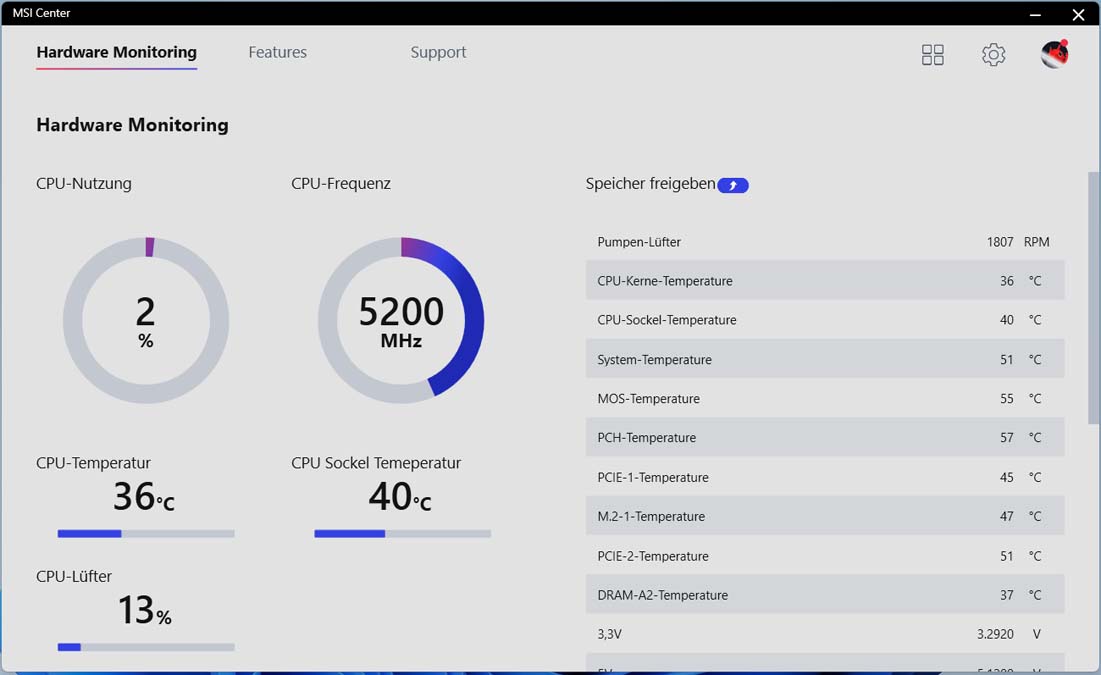Minimize the MSI Center window

[1035, 14]
